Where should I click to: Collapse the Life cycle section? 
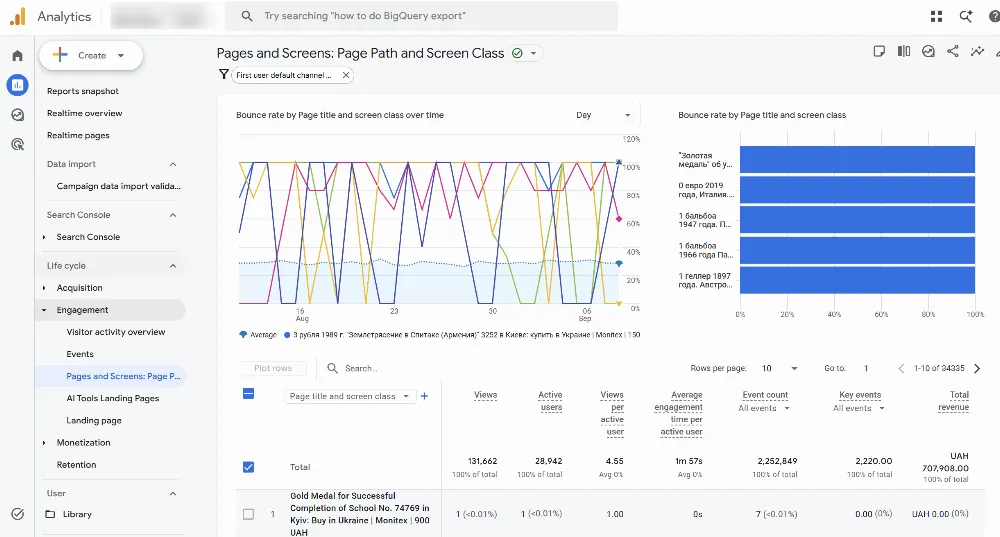173,266
